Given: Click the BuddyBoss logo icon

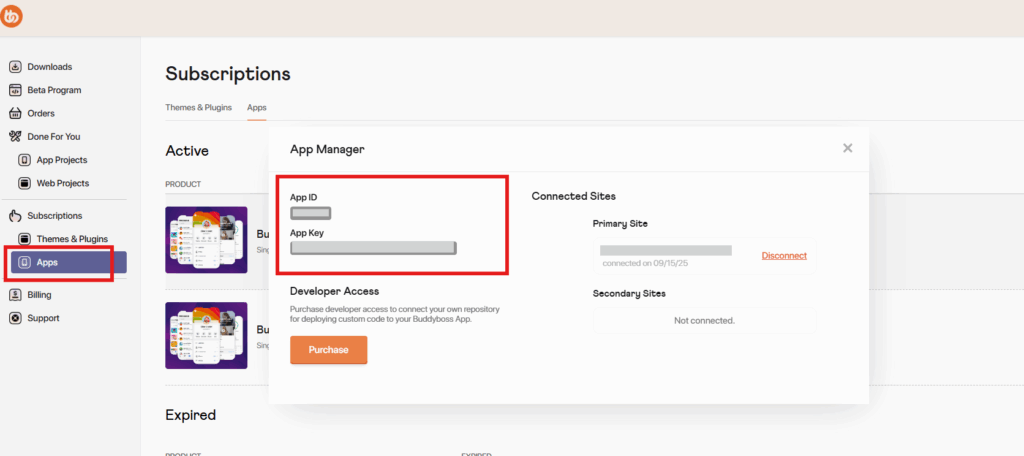Looking at the screenshot, I should (x=12, y=17).
